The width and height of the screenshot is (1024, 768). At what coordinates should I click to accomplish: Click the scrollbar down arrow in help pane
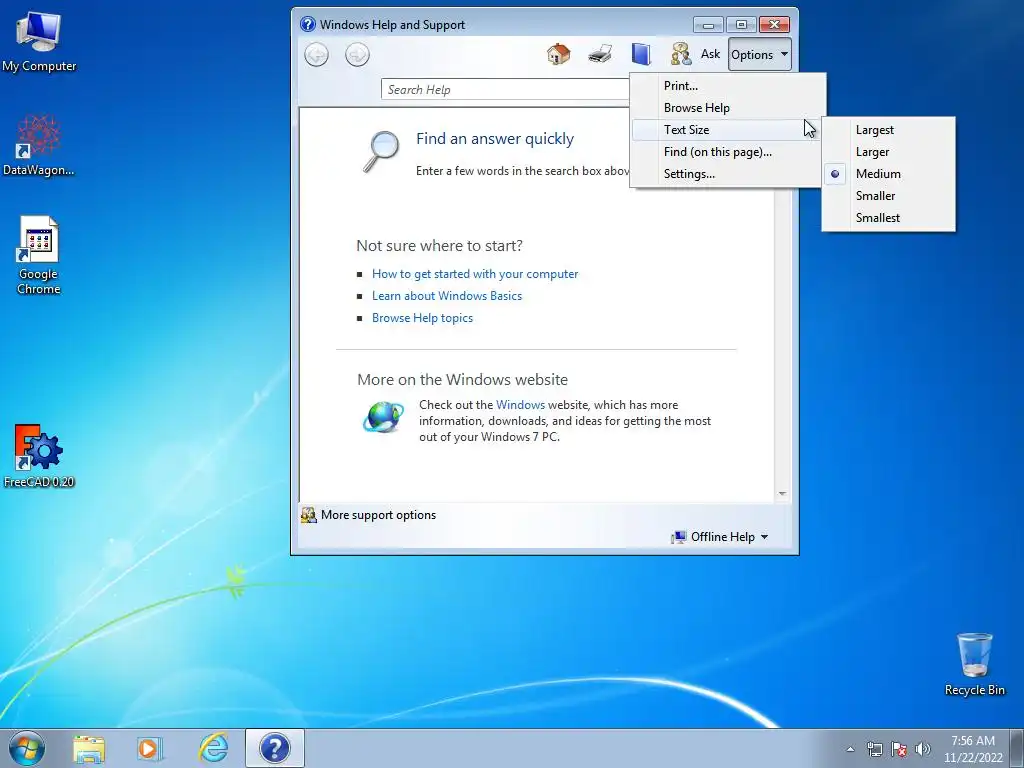click(x=782, y=494)
